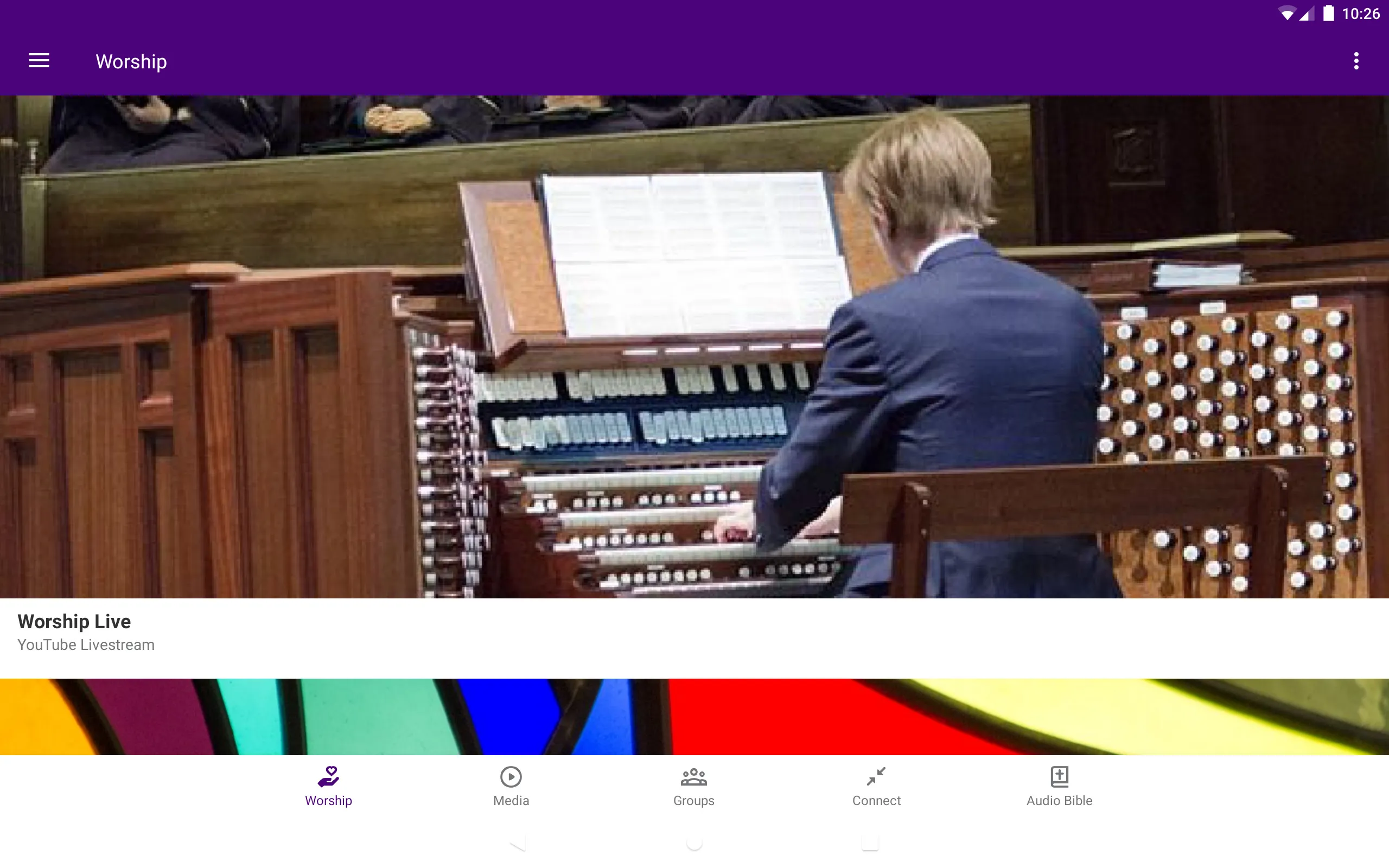This screenshot has width=1389, height=868.
Task: Switch to the Media tab
Action: (x=511, y=786)
